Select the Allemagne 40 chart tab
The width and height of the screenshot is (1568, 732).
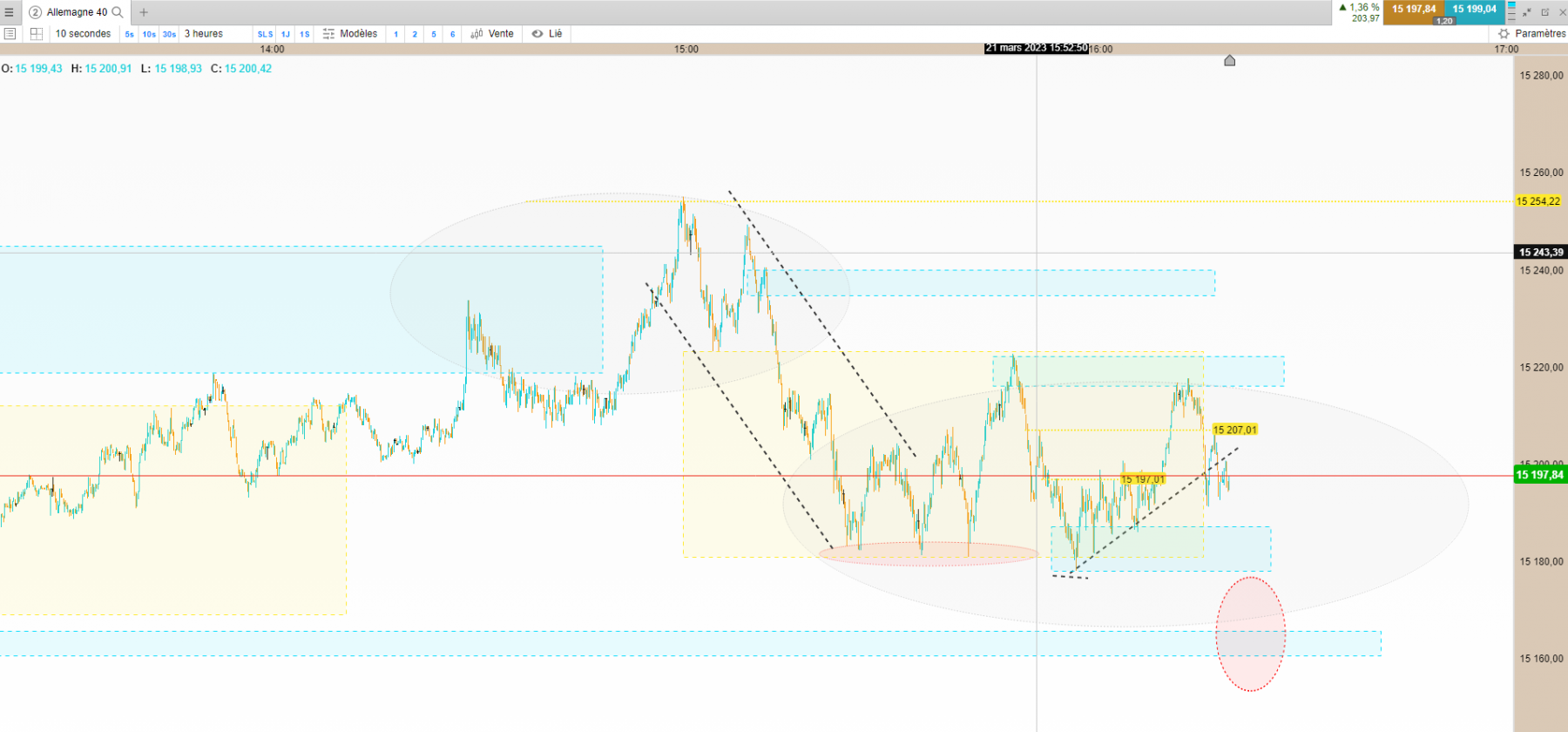click(77, 12)
